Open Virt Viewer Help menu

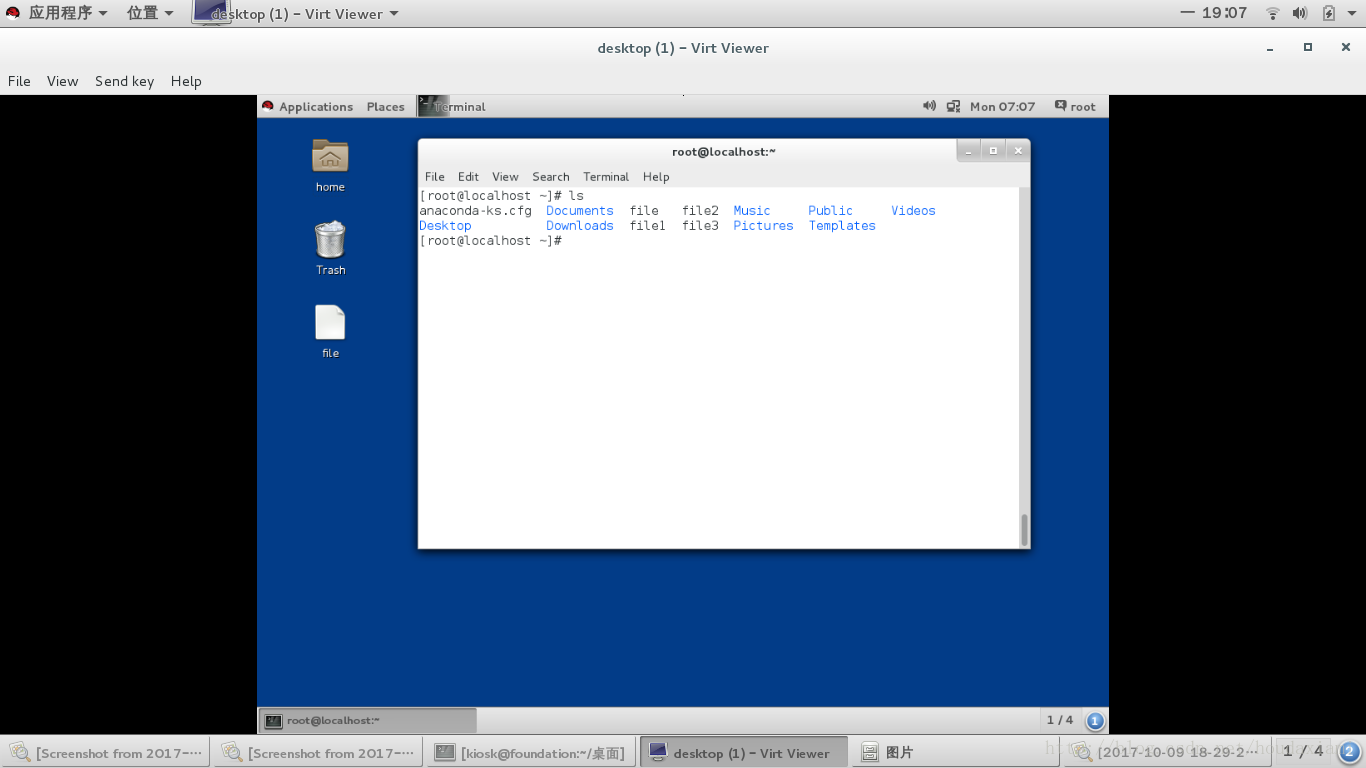click(x=186, y=81)
